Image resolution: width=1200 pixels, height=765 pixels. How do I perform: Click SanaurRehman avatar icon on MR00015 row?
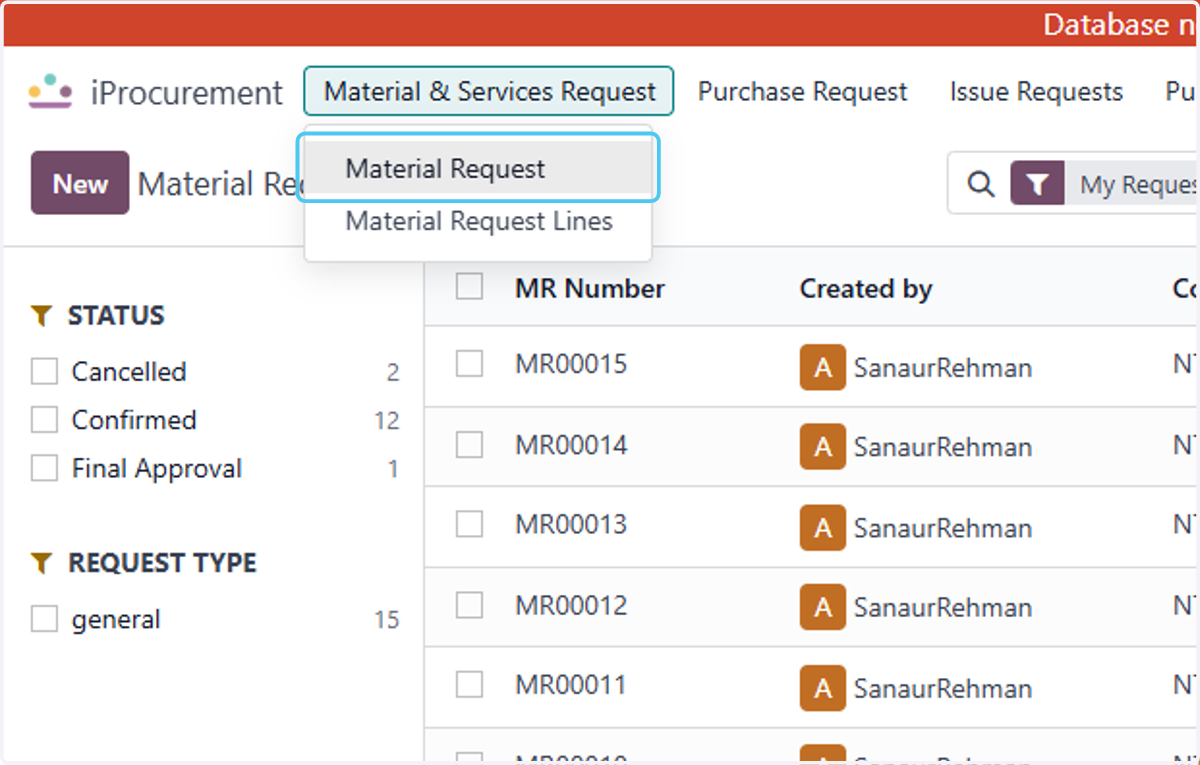823,368
